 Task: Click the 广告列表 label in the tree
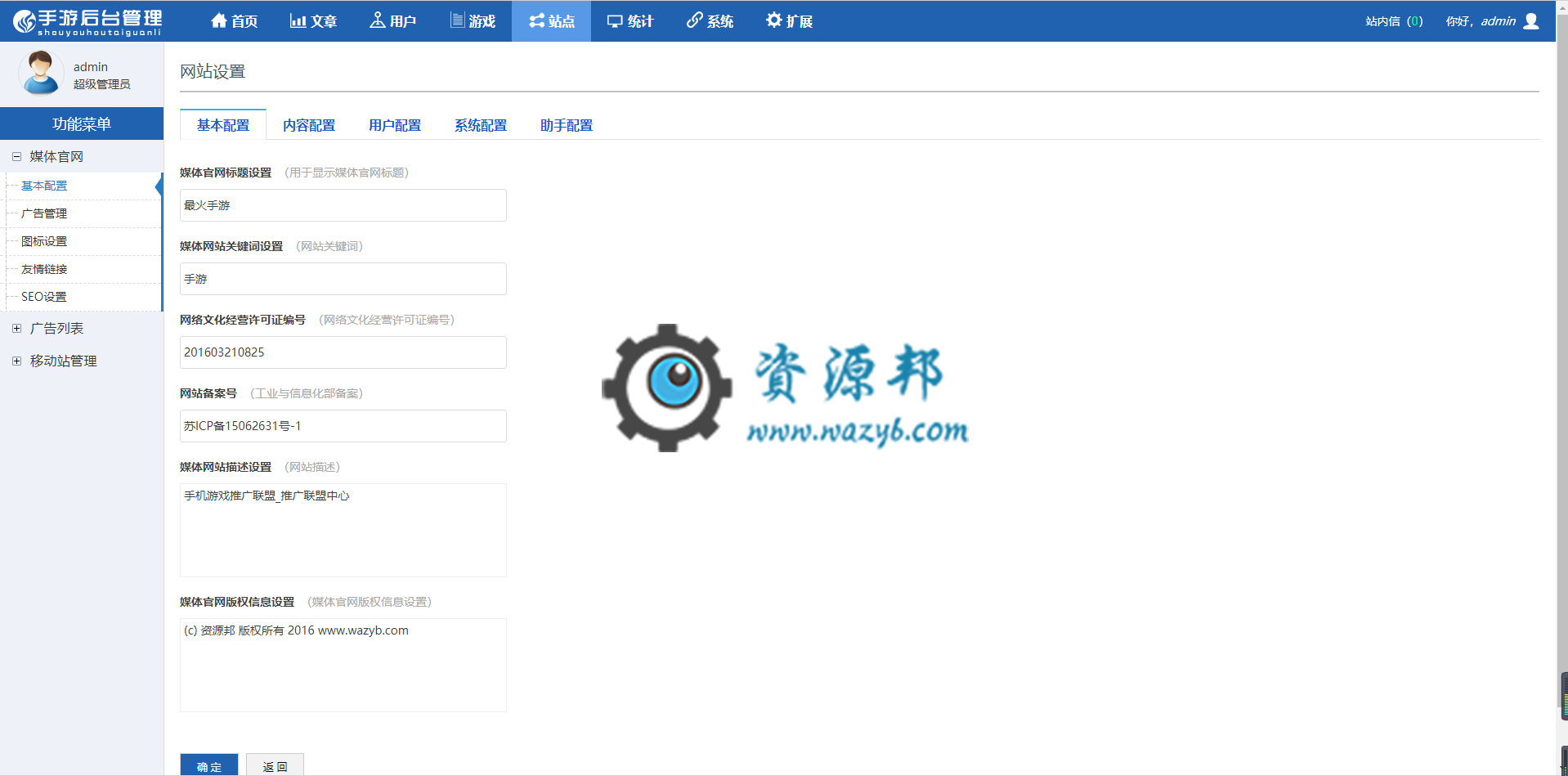pyautogui.click(x=56, y=328)
